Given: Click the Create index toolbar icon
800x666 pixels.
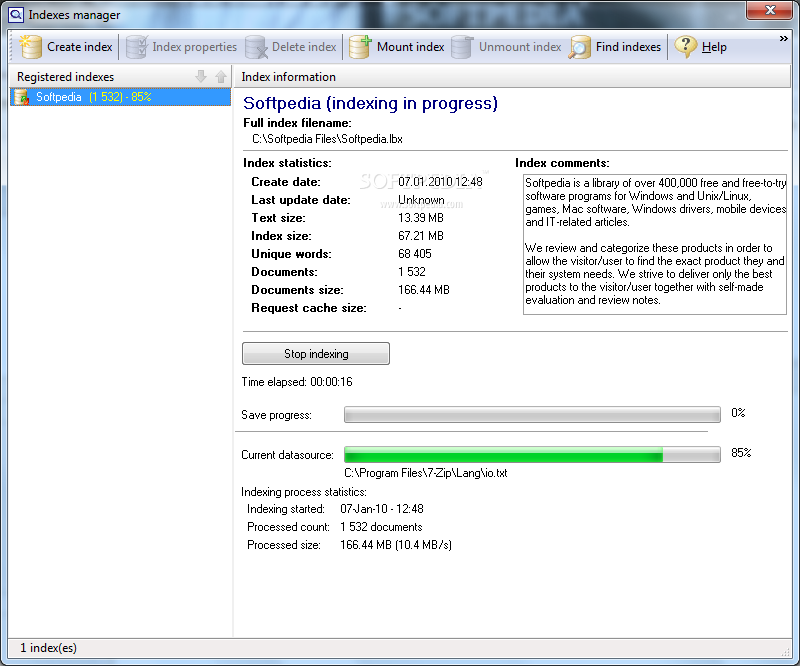Looking at the screenshot, I should [x=30, y=47].
